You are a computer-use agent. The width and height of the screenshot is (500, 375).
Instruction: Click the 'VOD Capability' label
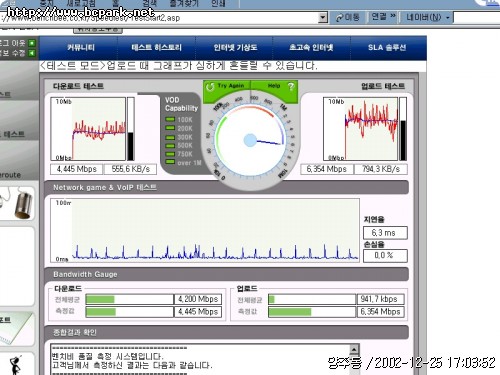coord(181,104)
